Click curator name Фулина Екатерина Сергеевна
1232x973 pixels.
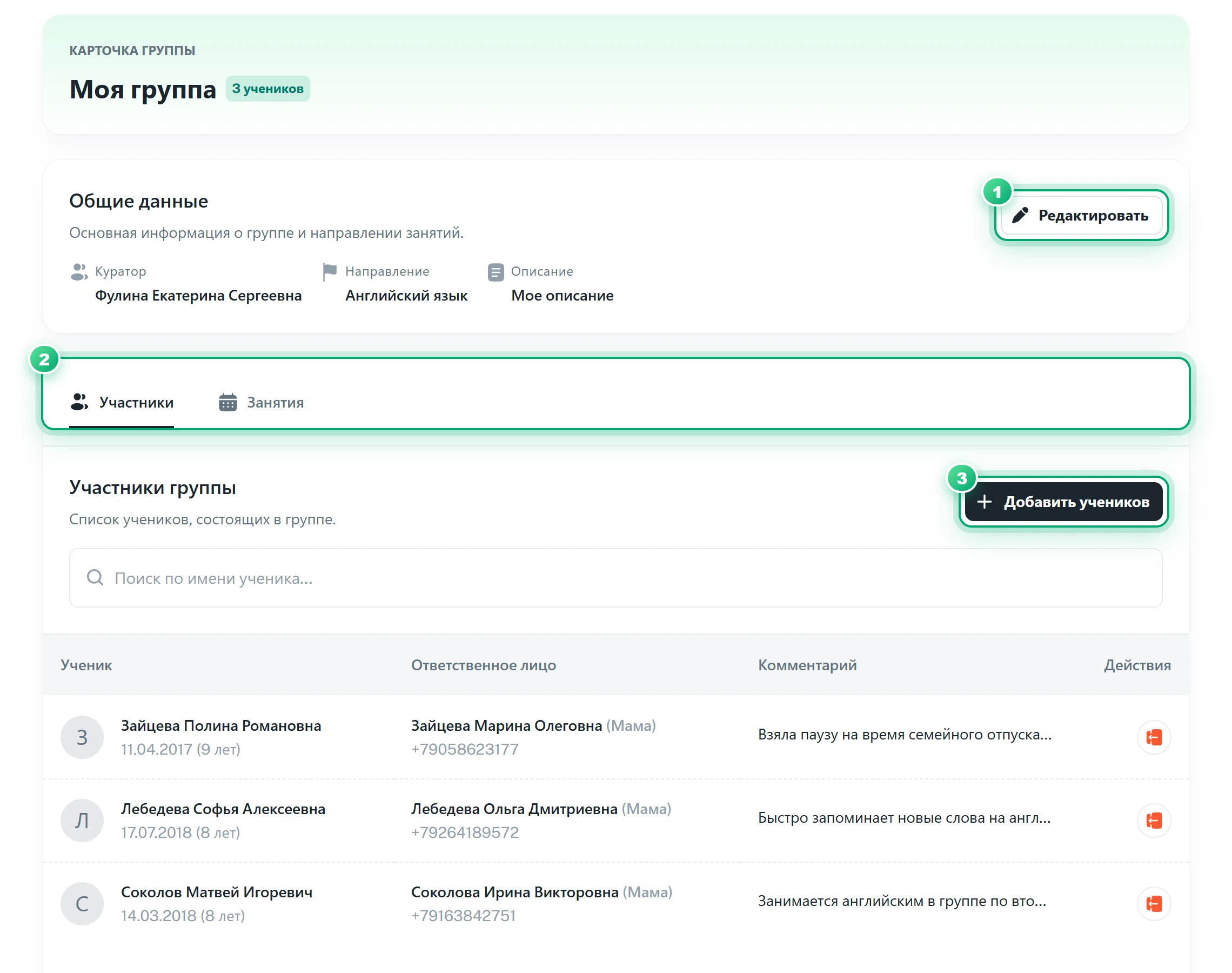click(198, 295)
